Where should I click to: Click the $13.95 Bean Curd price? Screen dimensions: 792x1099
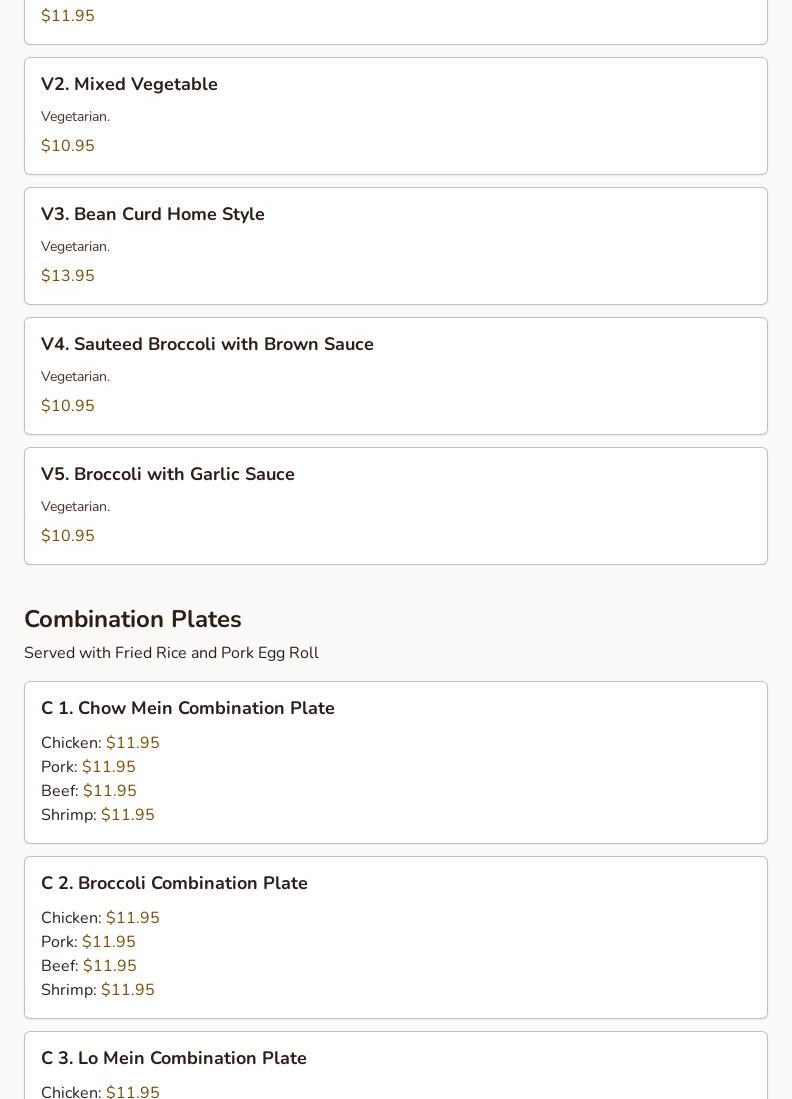[x=68, y=276]
